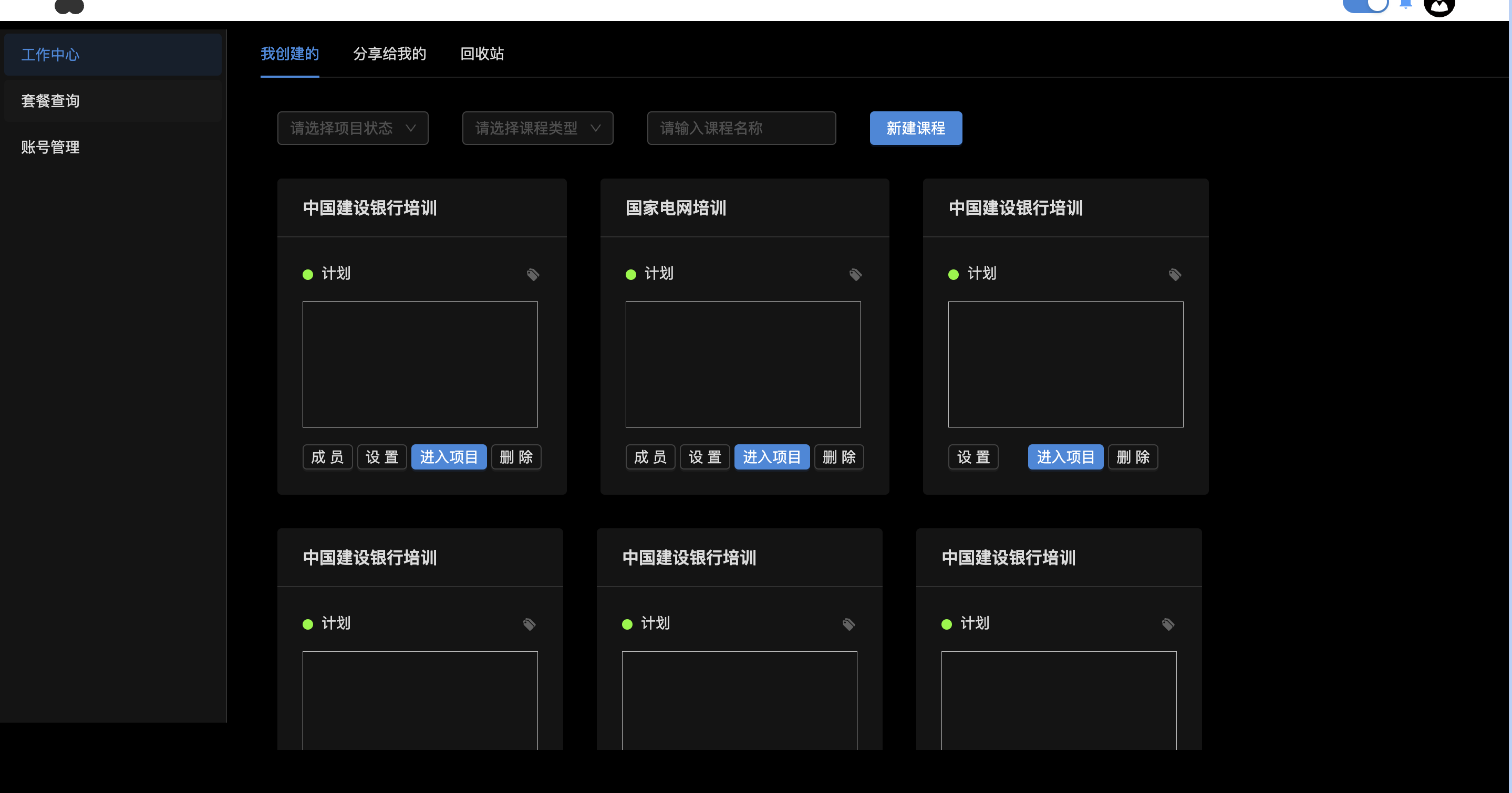Click the tag icon on the bottom-middle 中国建设银行培训 card
1512x793 pixels.
click(848, 624)
